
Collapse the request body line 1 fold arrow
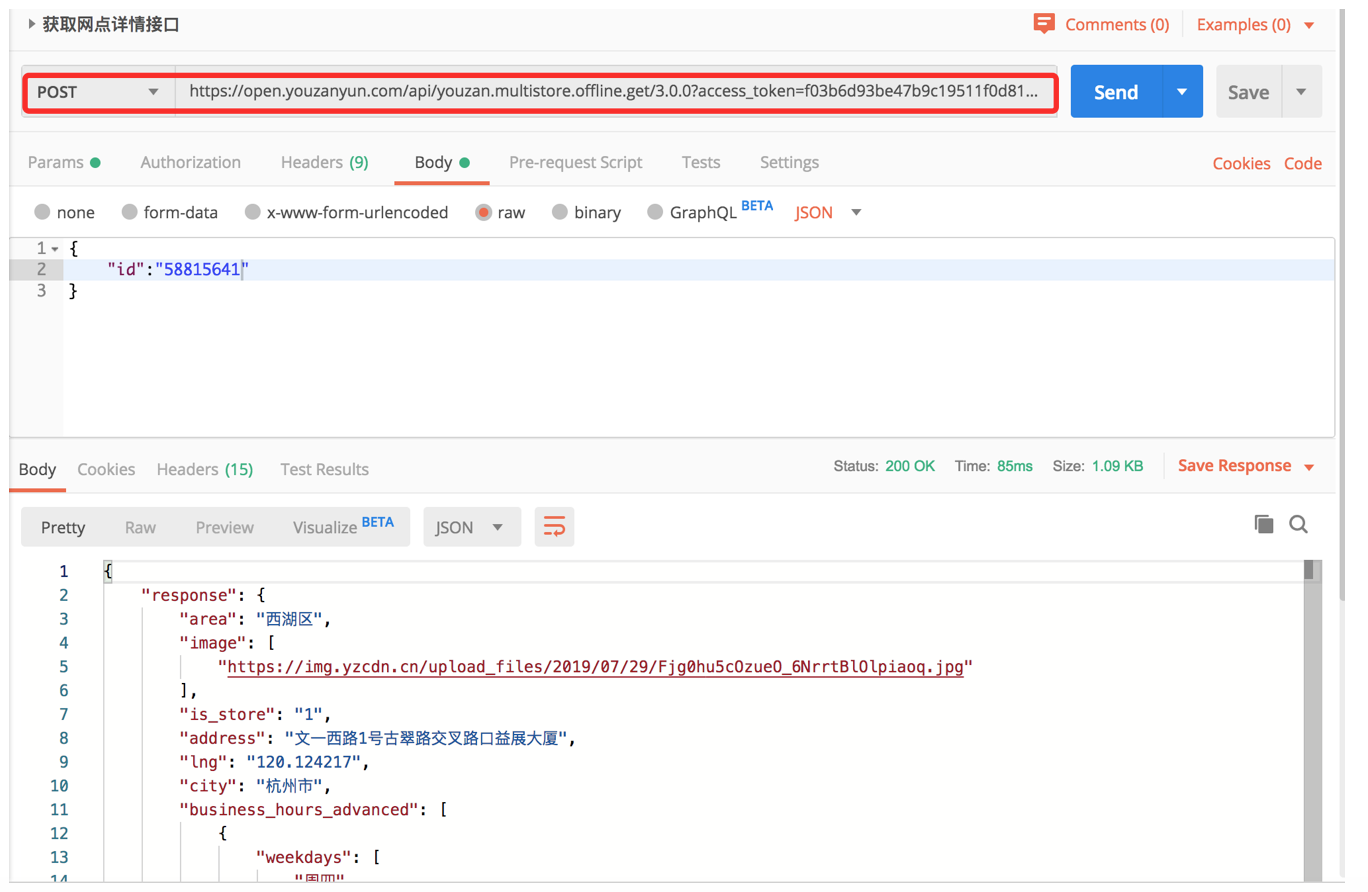click(54, 248)
